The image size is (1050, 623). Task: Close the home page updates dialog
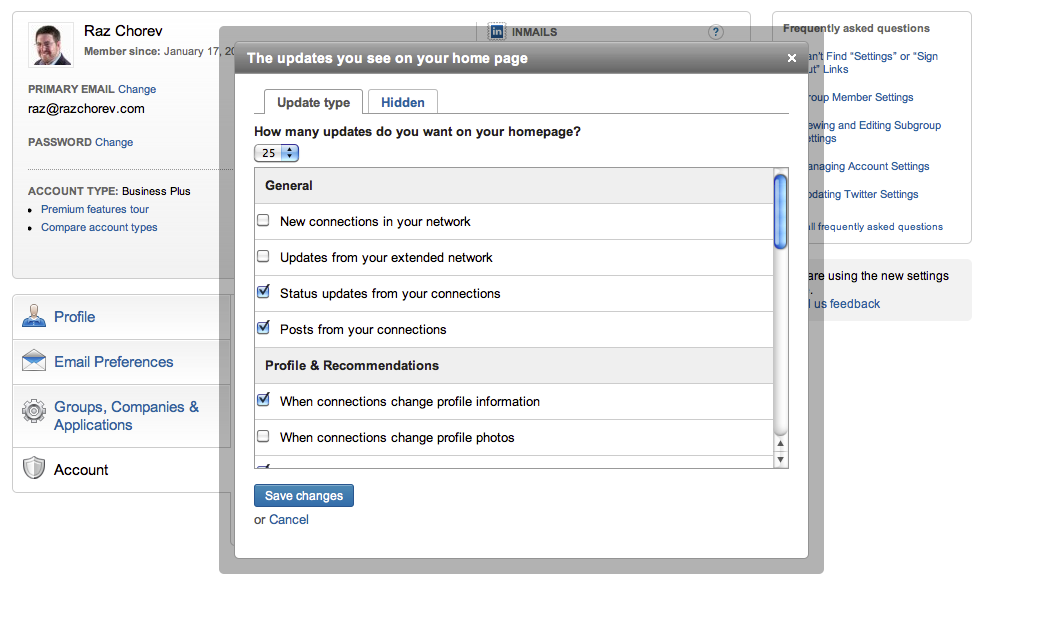click(792, 58)
